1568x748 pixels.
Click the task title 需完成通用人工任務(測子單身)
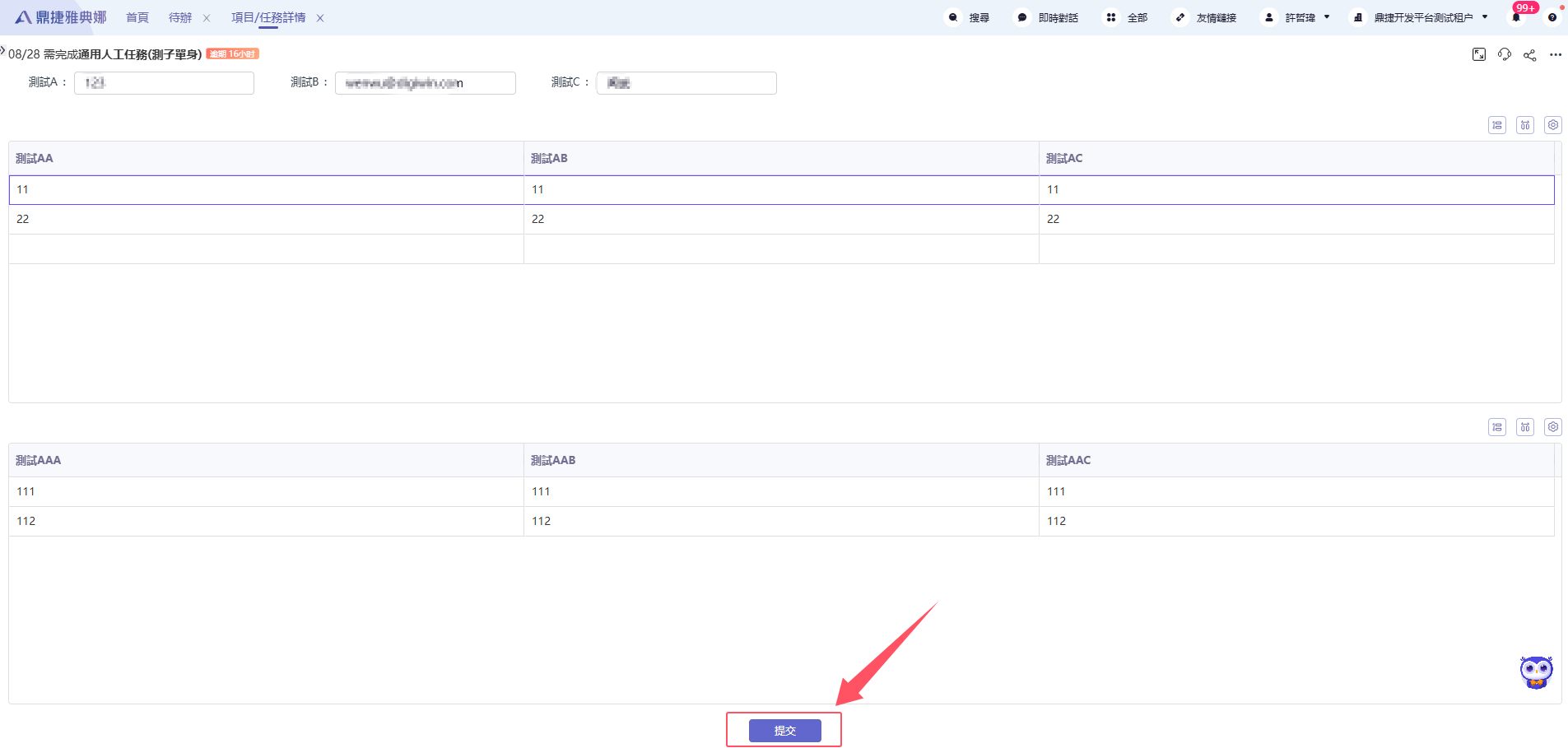pyautogui.click(x=123, y=54)
